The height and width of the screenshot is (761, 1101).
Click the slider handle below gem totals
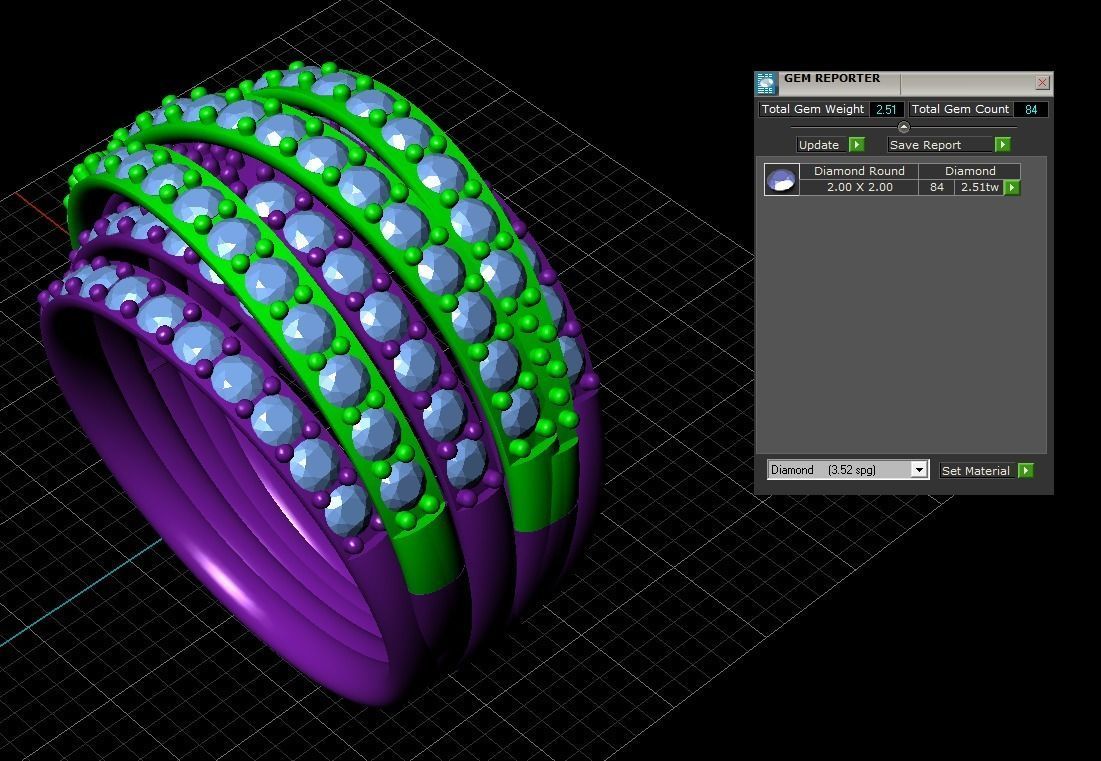point(904,127)
